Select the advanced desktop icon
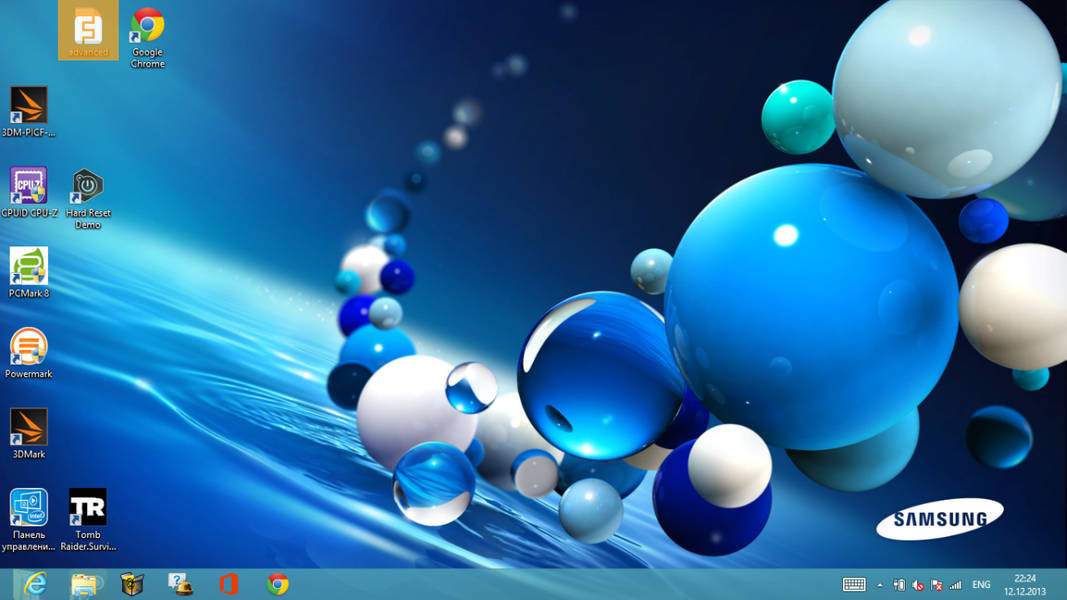This screenshot has height=600, width=1067. pyautogui.click(x=88, y=30)
